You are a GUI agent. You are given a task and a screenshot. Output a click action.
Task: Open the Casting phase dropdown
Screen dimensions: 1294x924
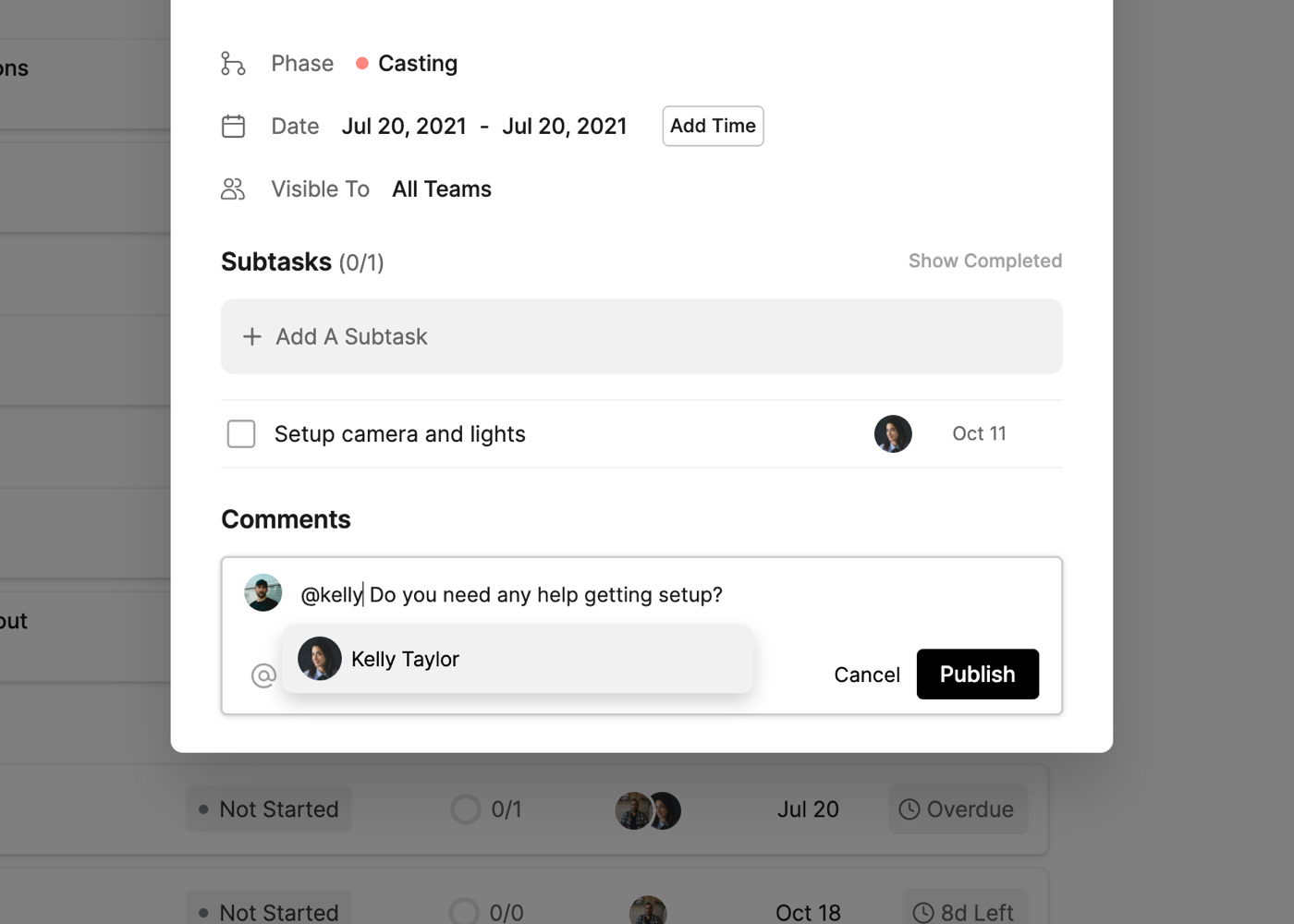(408, 64)
